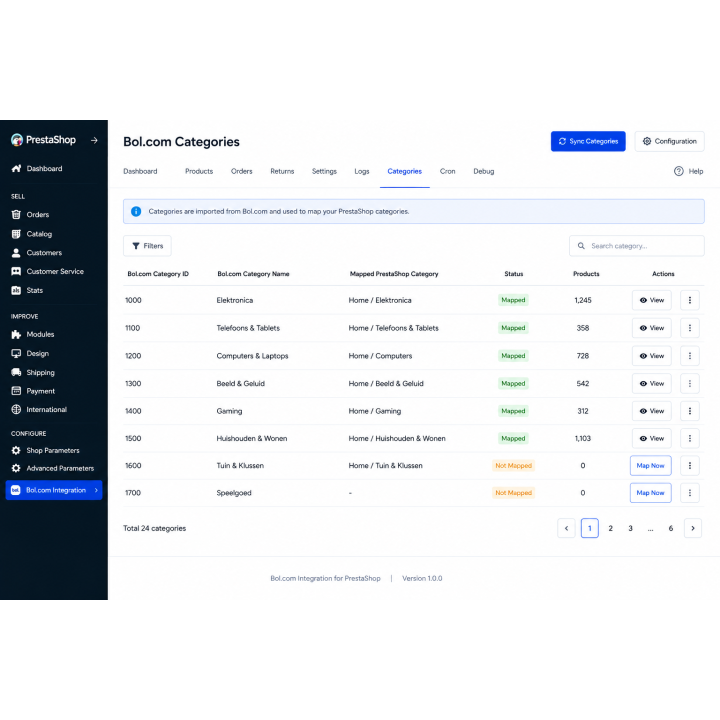The image size is (720, 720).
Task: Switch to the Logs tab
Action: click(362, 171)
